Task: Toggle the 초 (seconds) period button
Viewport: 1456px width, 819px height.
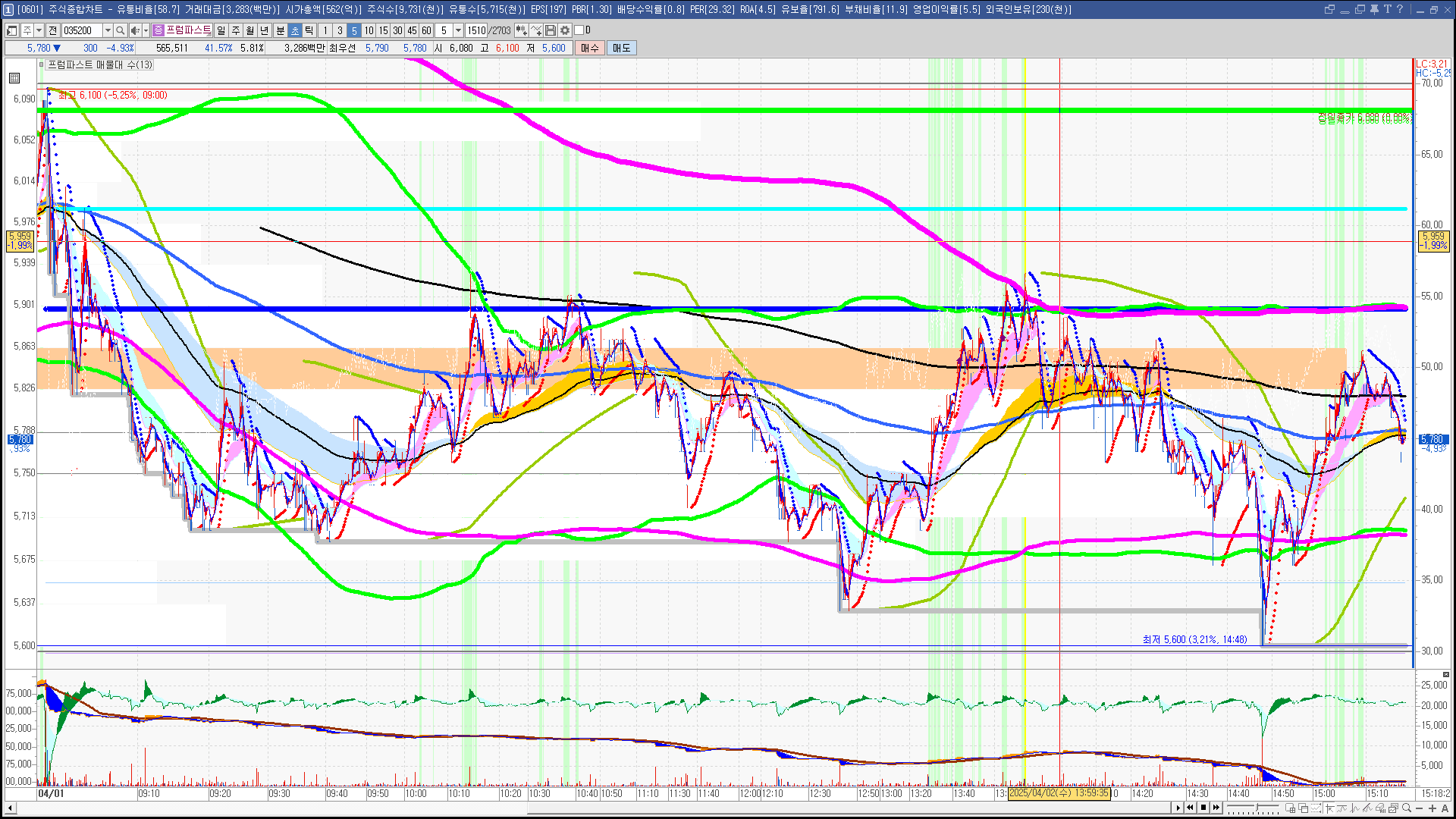Action: pyautogui.click(x=295, y=30)
